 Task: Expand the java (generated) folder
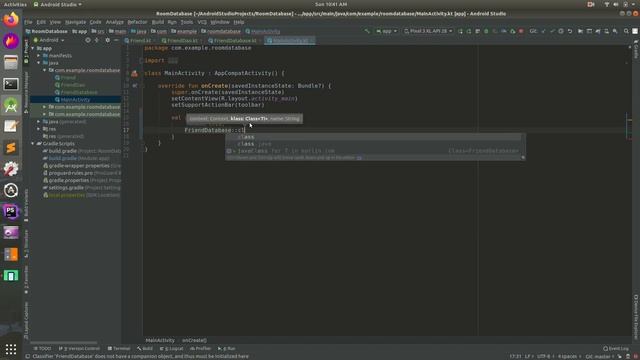coord(39,122)
